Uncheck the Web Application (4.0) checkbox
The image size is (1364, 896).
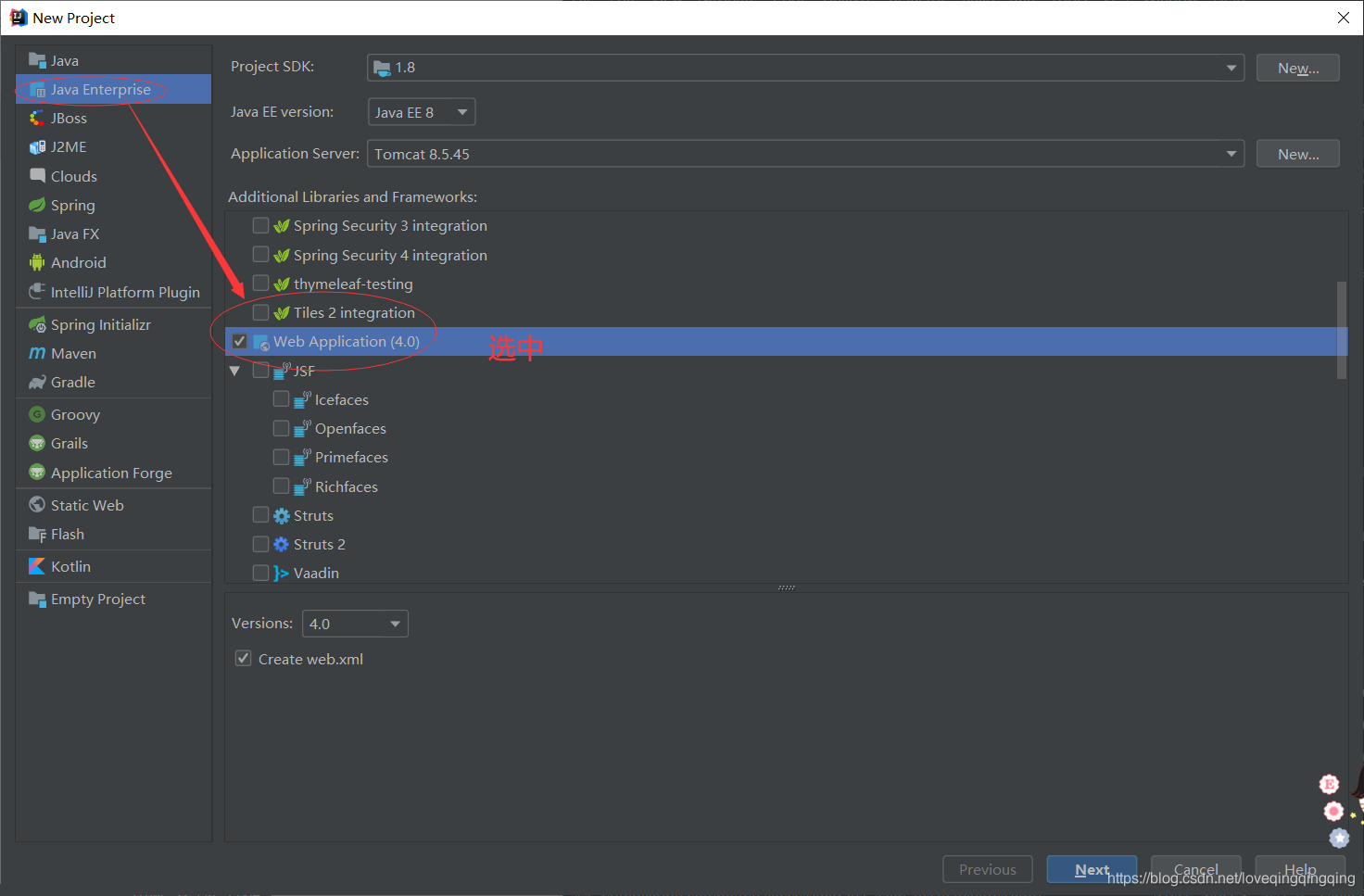coord(240,341)
